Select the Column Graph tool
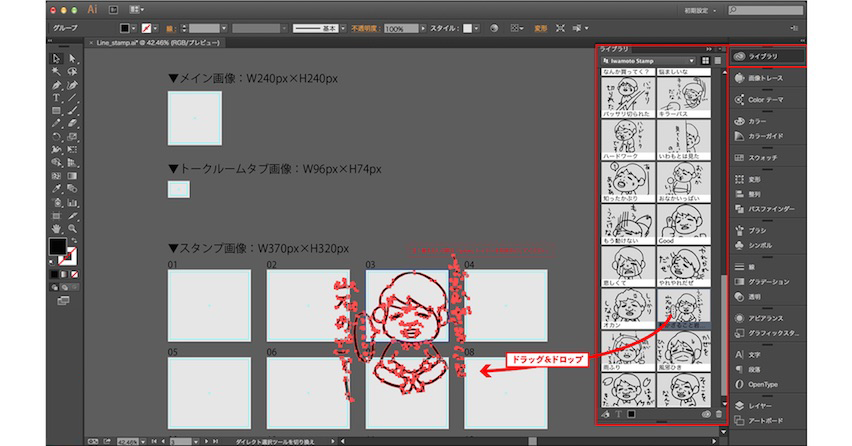 click(72, 203)
